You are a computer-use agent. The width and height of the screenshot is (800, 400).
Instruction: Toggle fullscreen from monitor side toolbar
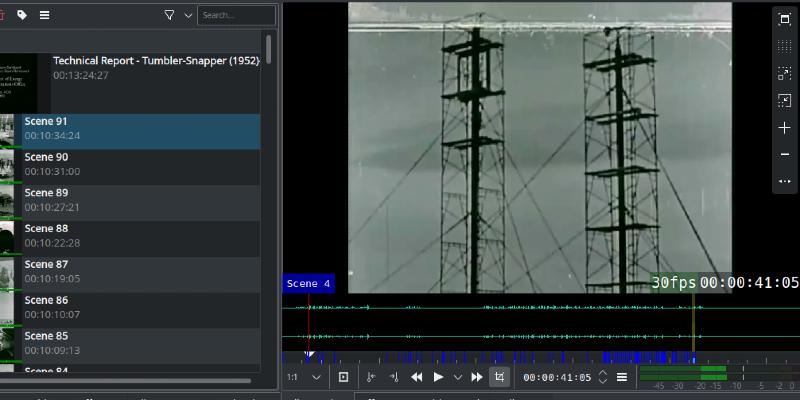coord(785,19)
